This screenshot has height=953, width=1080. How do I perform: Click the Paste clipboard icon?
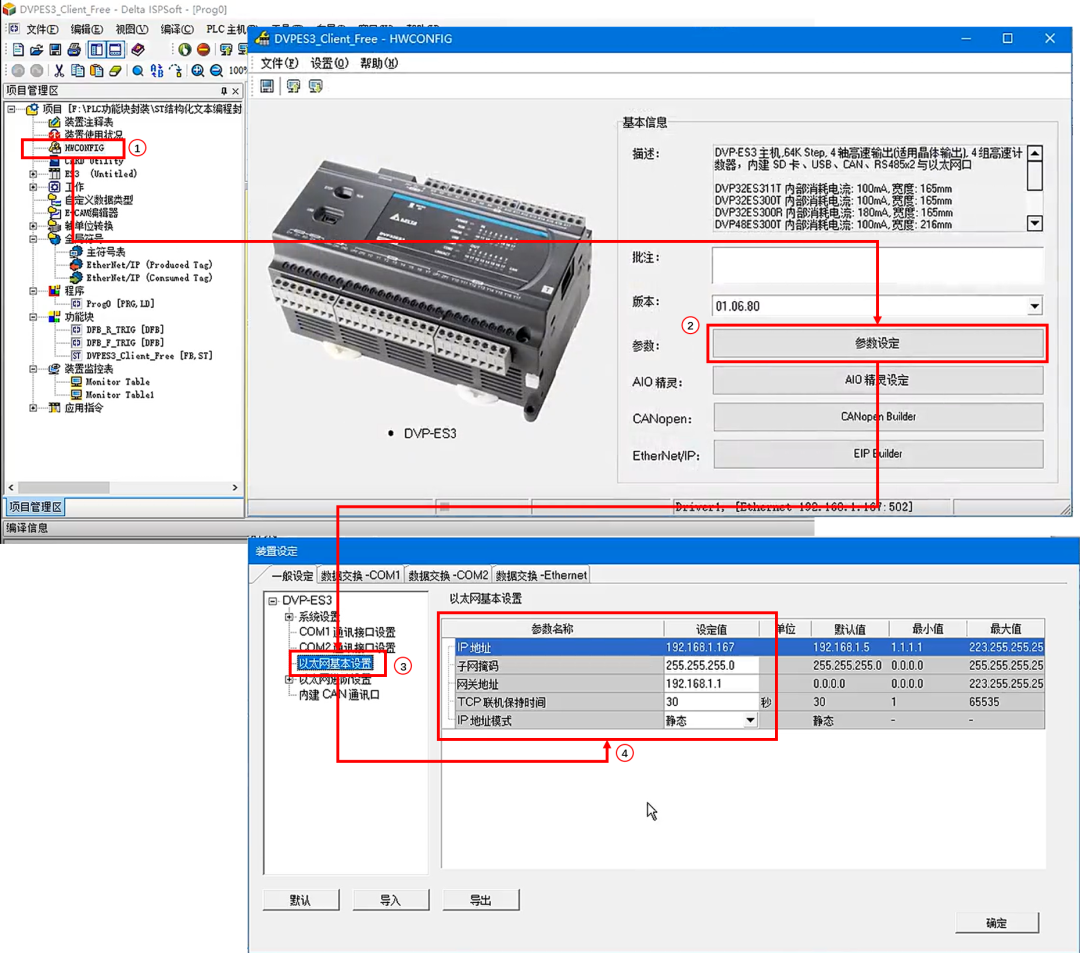[96, 70]
